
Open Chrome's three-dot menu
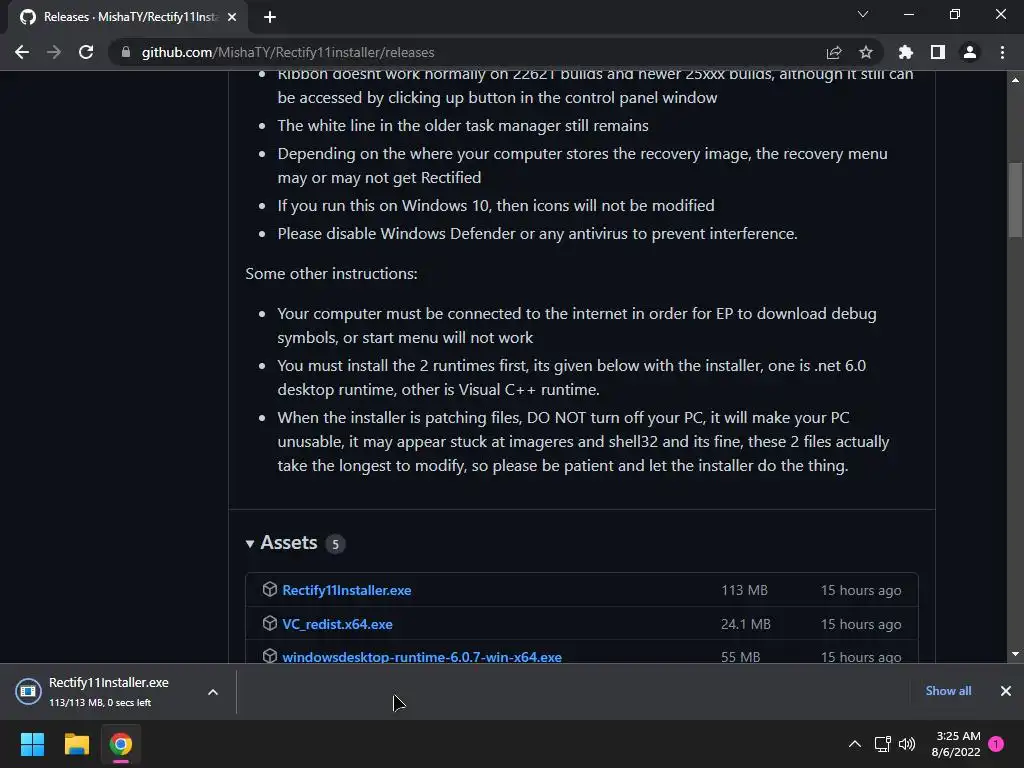(x=1002, y=52)
